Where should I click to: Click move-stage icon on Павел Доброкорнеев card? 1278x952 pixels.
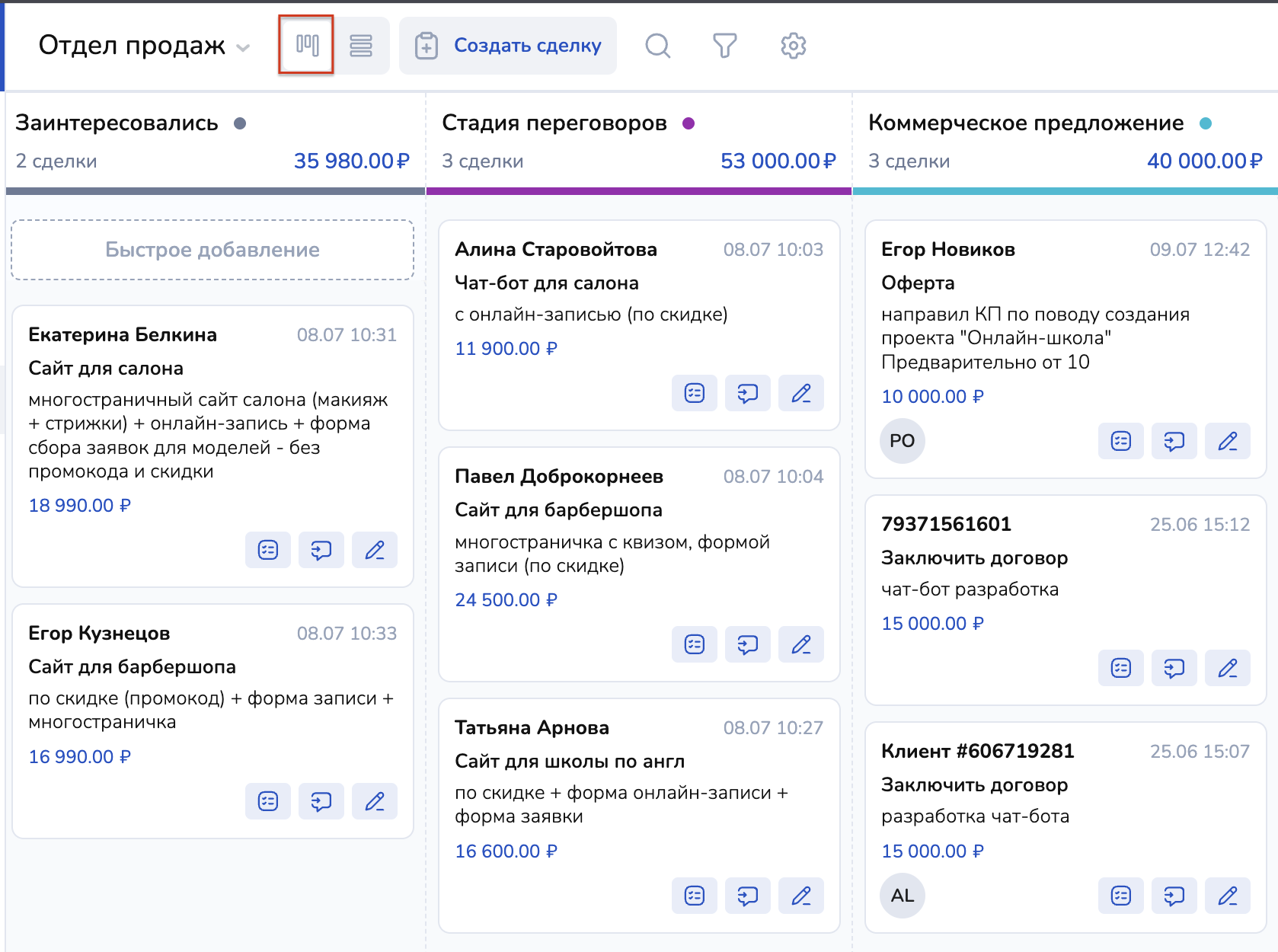click(748, 644)
